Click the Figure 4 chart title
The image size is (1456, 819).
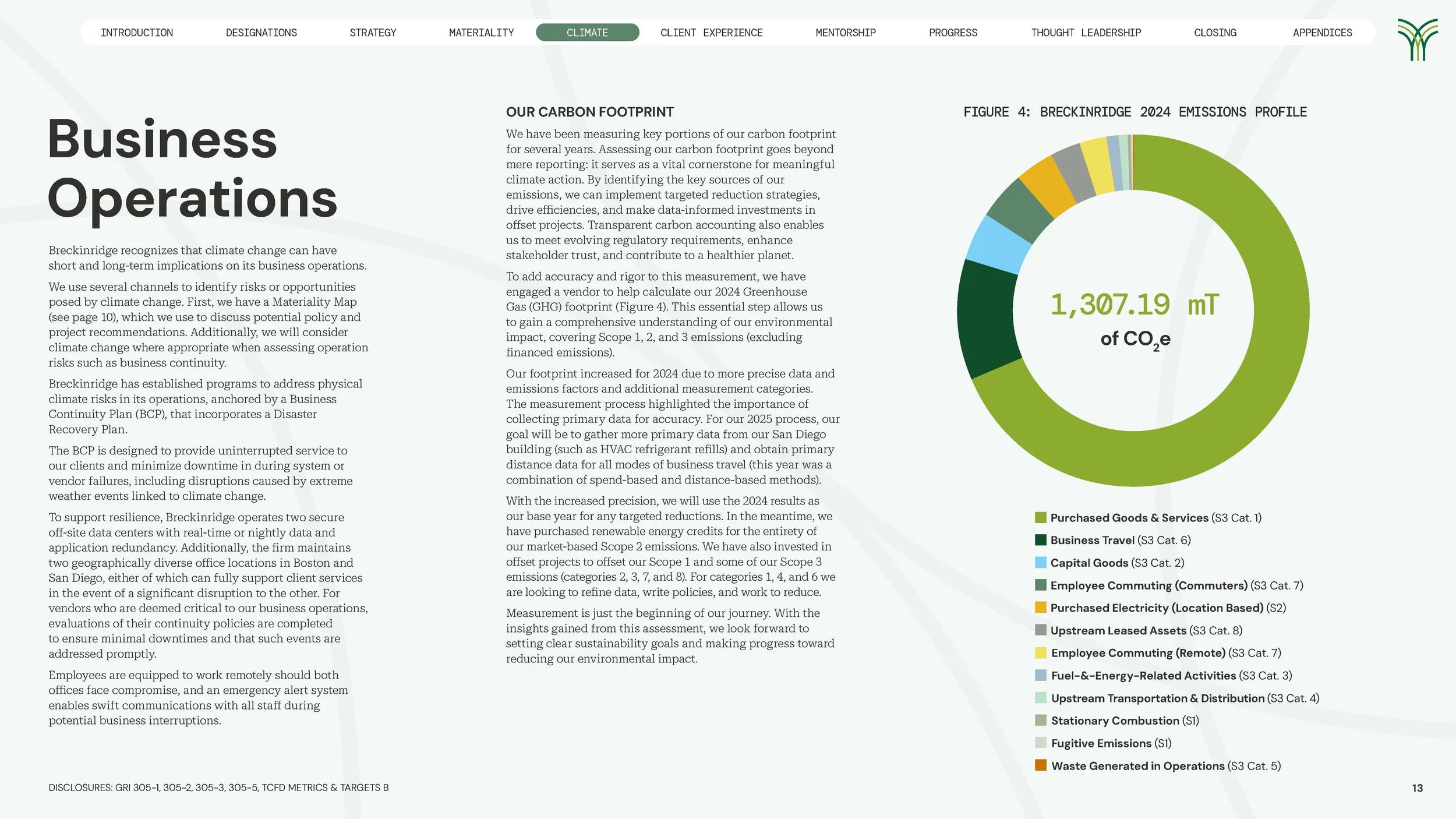1135,112
